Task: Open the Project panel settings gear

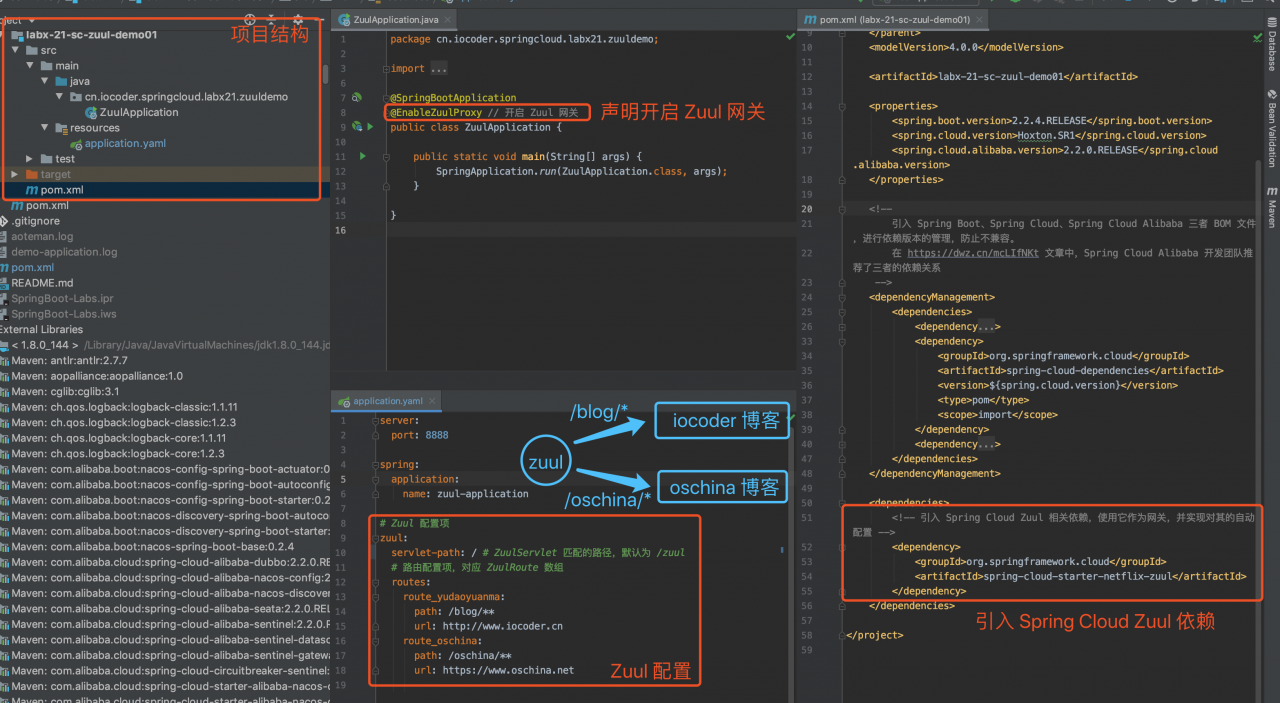Action: (x=298, y=20)
